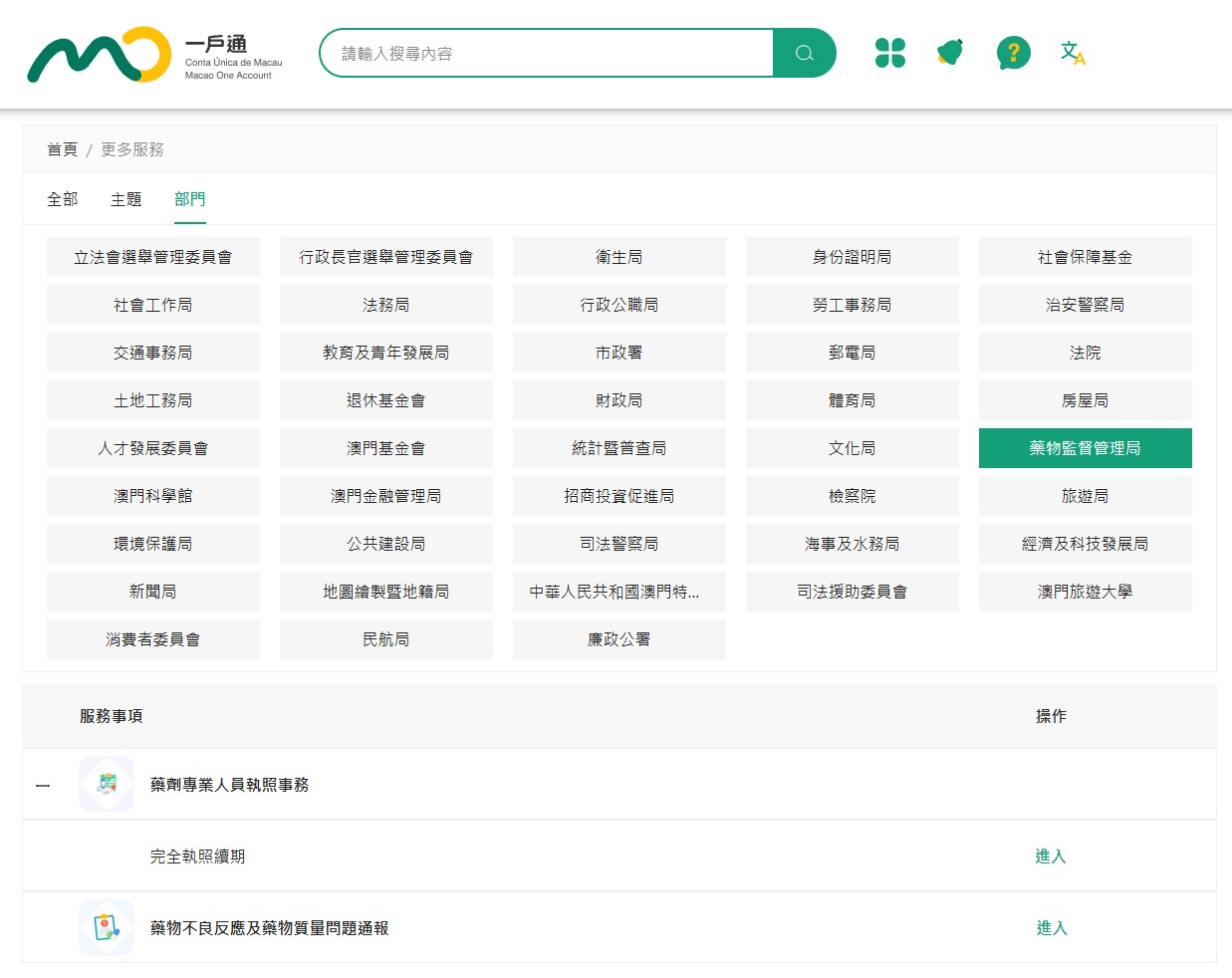1232x978 pixels.
Task: Switch to the 主題 tab
Action: (125, 199)
